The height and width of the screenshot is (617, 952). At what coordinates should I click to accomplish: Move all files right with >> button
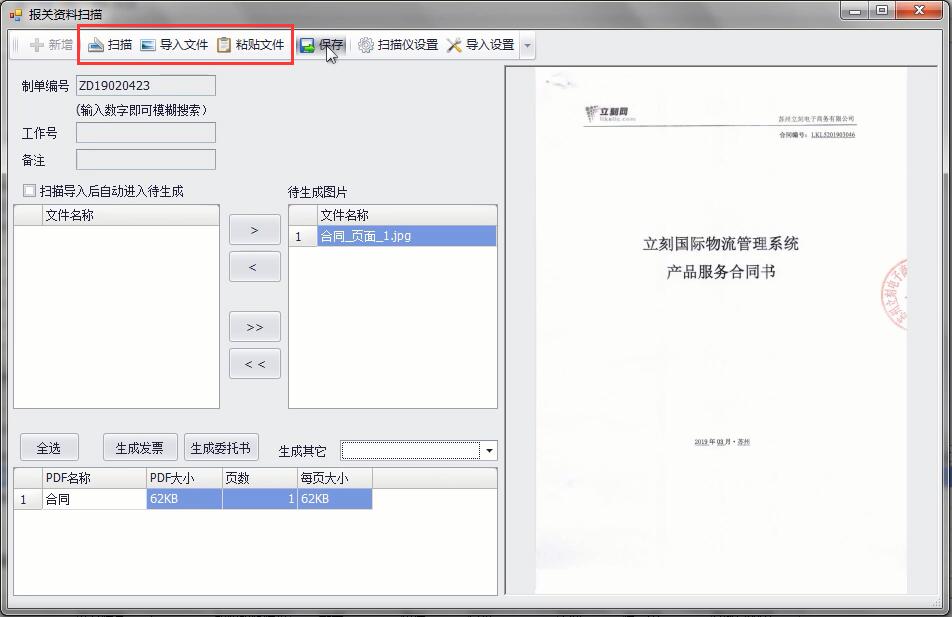click(255, 327)
